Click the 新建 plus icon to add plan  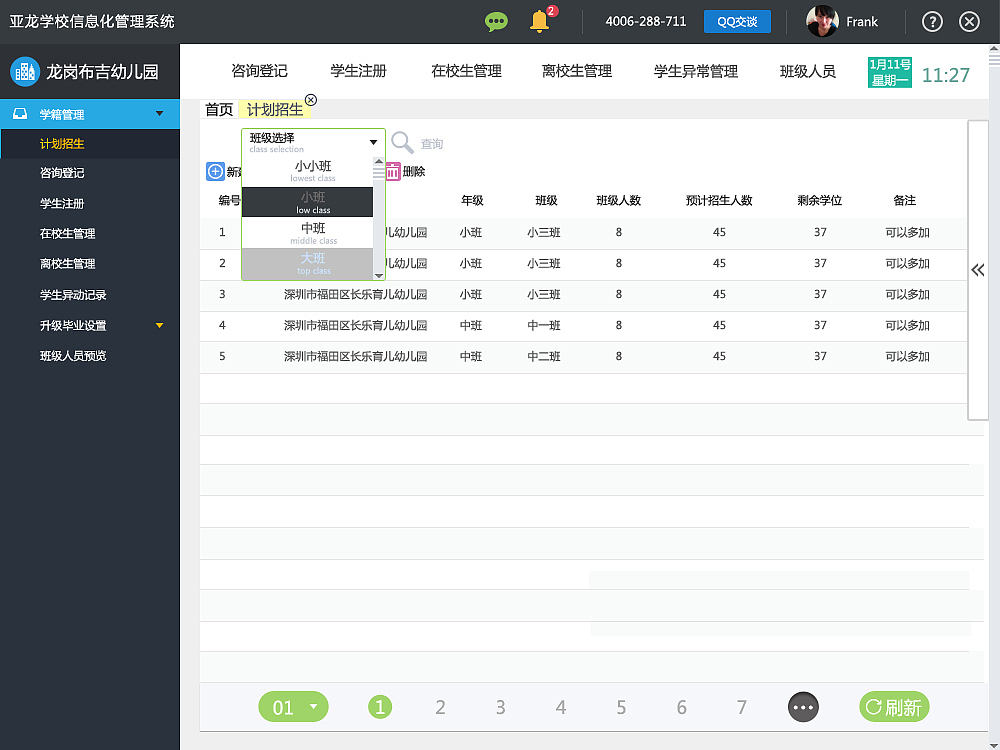[214, 171]
